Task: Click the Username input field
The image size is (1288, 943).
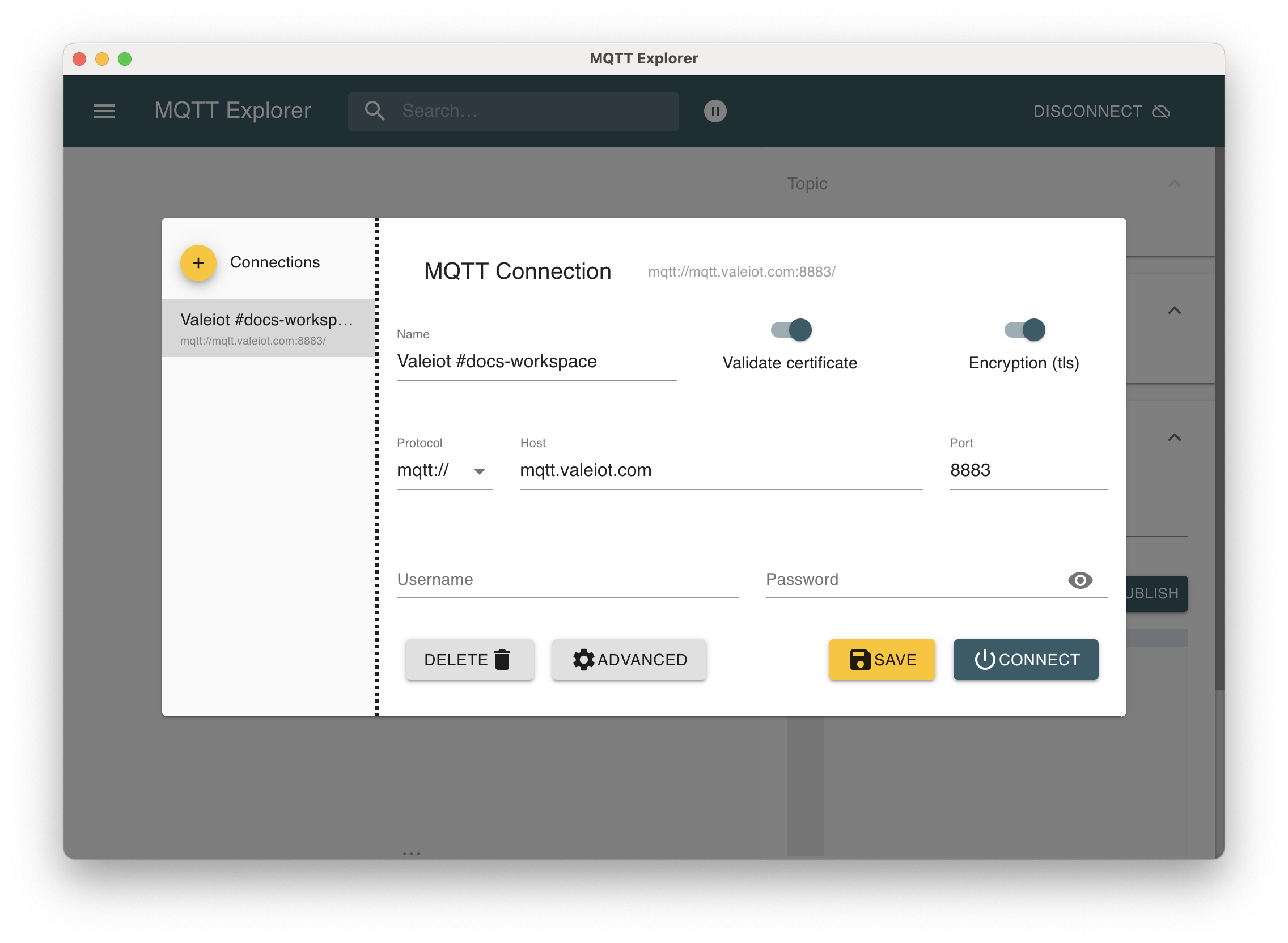Action: (x=567, y=580)
